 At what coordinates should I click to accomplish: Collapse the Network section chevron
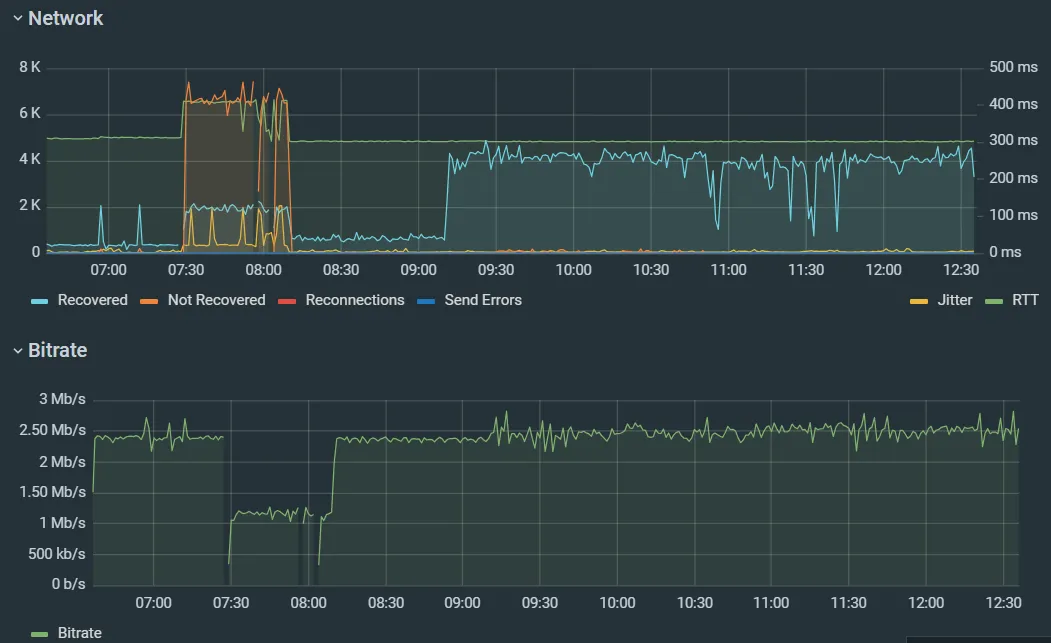tap(18, 19)
